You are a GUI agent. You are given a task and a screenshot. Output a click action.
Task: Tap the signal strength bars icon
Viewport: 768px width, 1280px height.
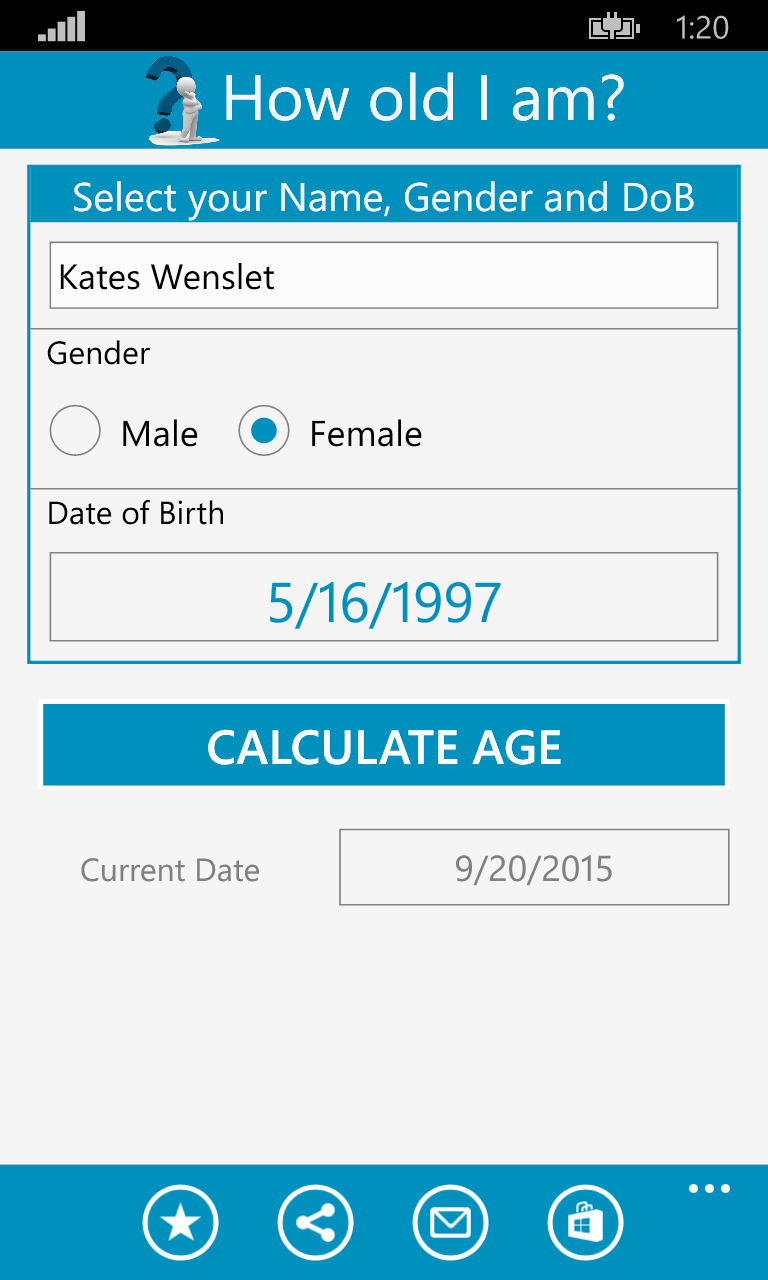62,27
